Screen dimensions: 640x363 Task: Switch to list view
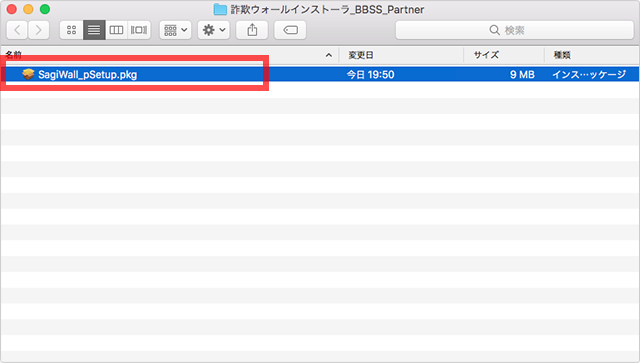click(x=94, y=30)
